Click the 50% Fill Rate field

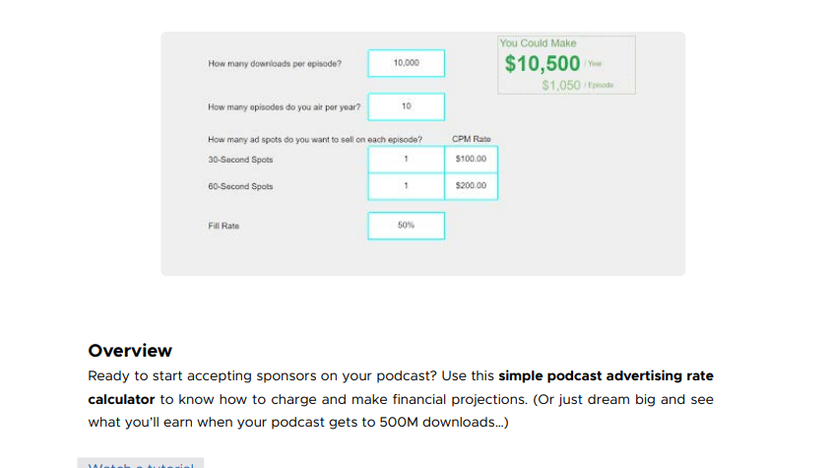tap(406, 226)
